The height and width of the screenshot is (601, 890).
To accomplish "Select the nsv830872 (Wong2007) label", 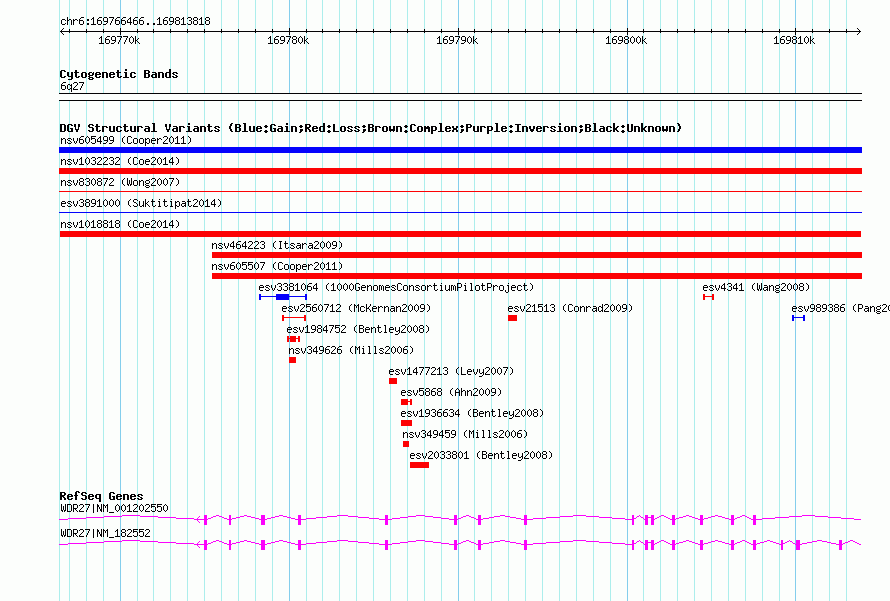I will point(120,182).
